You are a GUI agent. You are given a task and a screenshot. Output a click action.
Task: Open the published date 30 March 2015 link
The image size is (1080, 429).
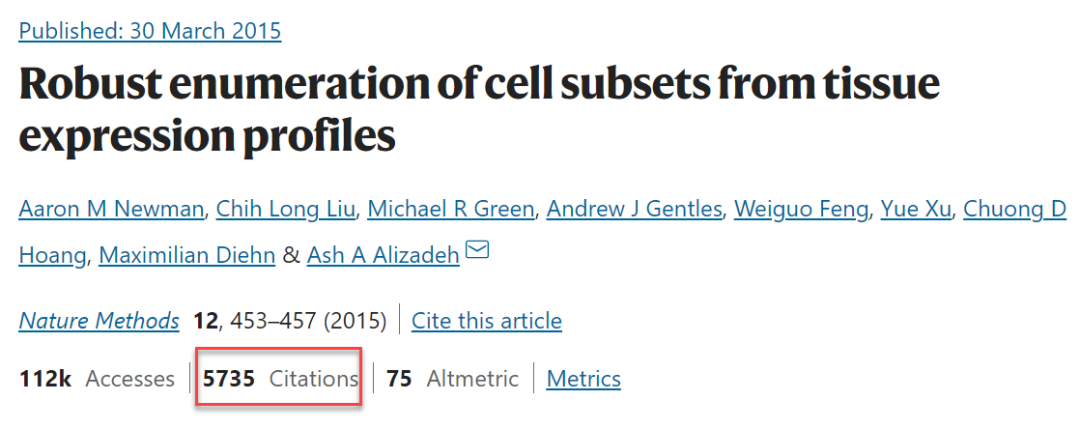(x=150, y=31)
